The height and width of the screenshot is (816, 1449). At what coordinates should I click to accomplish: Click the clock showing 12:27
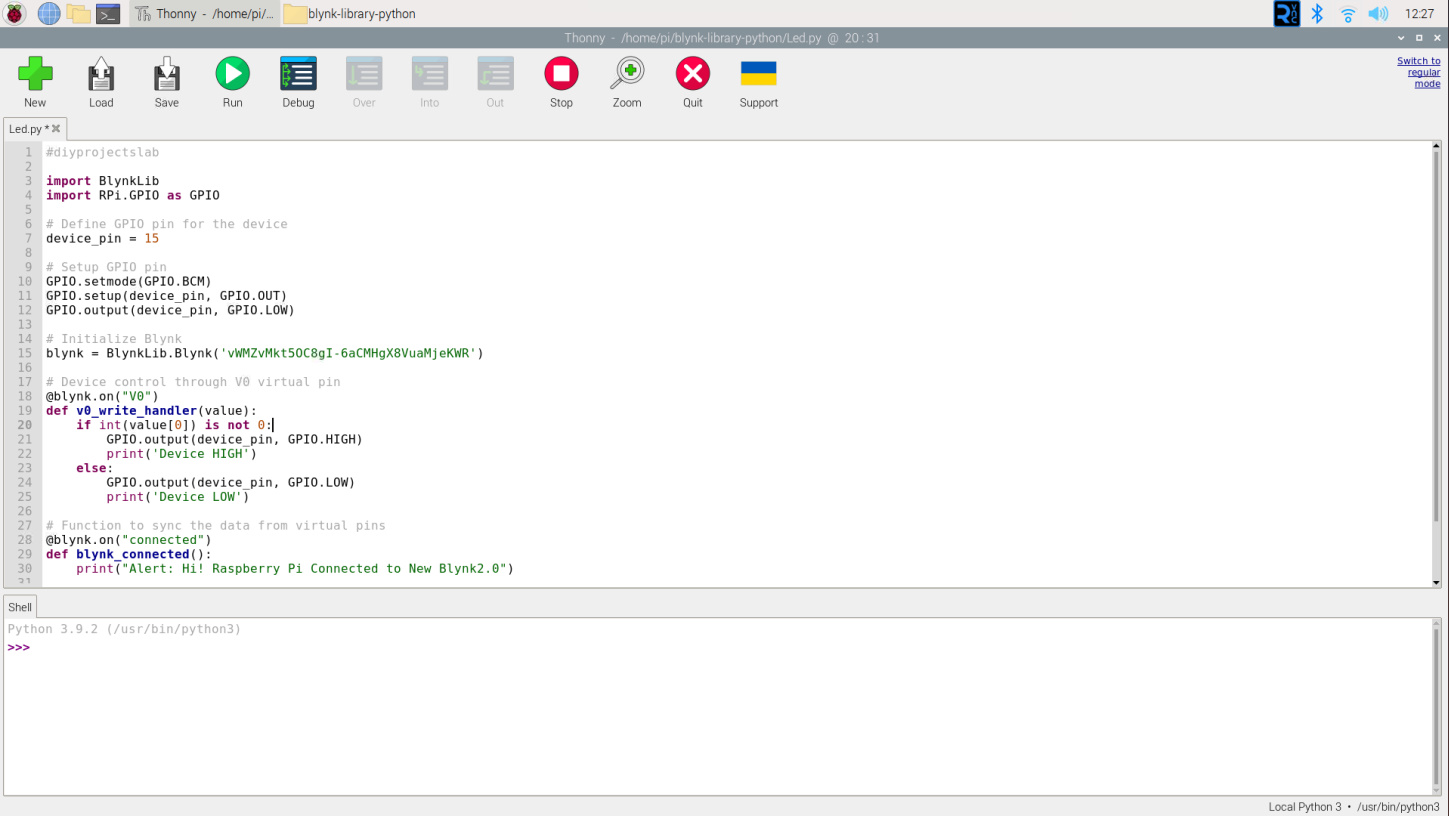tap(1420, 13)
